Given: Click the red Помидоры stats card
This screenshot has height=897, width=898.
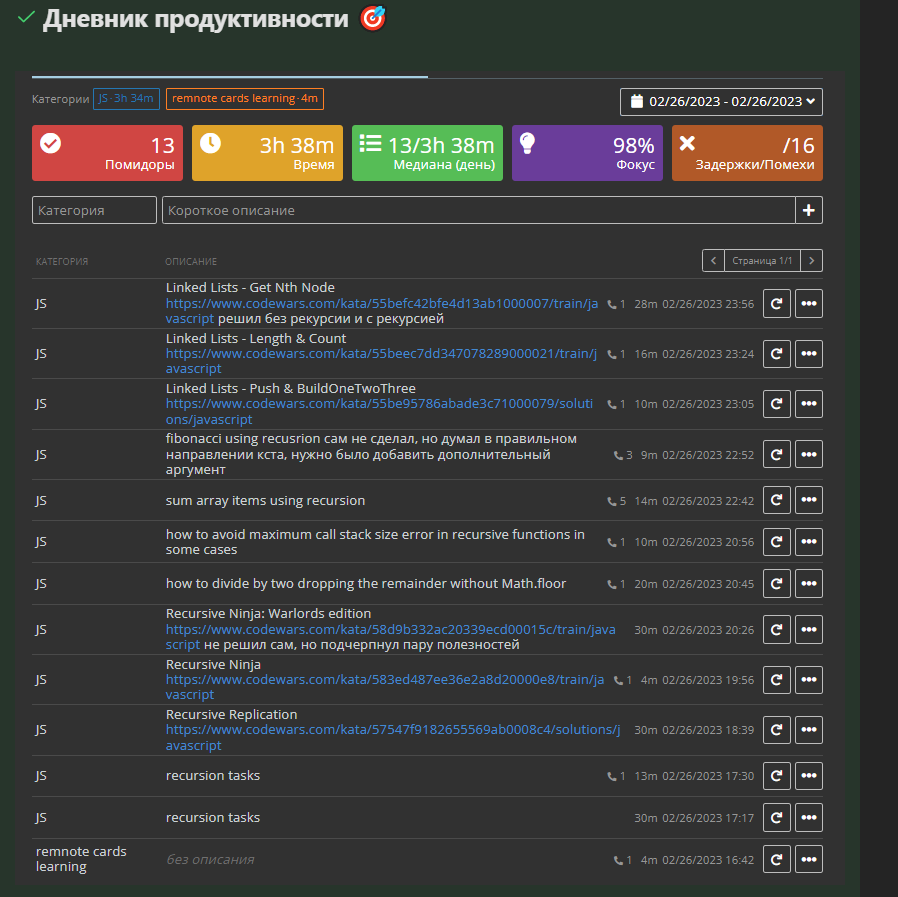Looking at the screenshot, I should [x=108, y=153].
